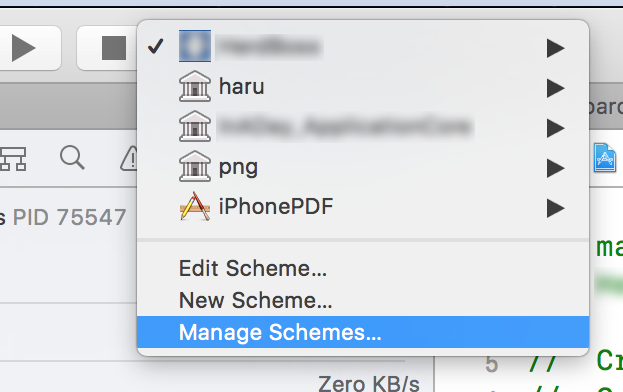Image resolution: width=623 pixels, height=392 pixels.
Task: Expand the haru scheme submenu arrow
Action: (x=555, y=88)
